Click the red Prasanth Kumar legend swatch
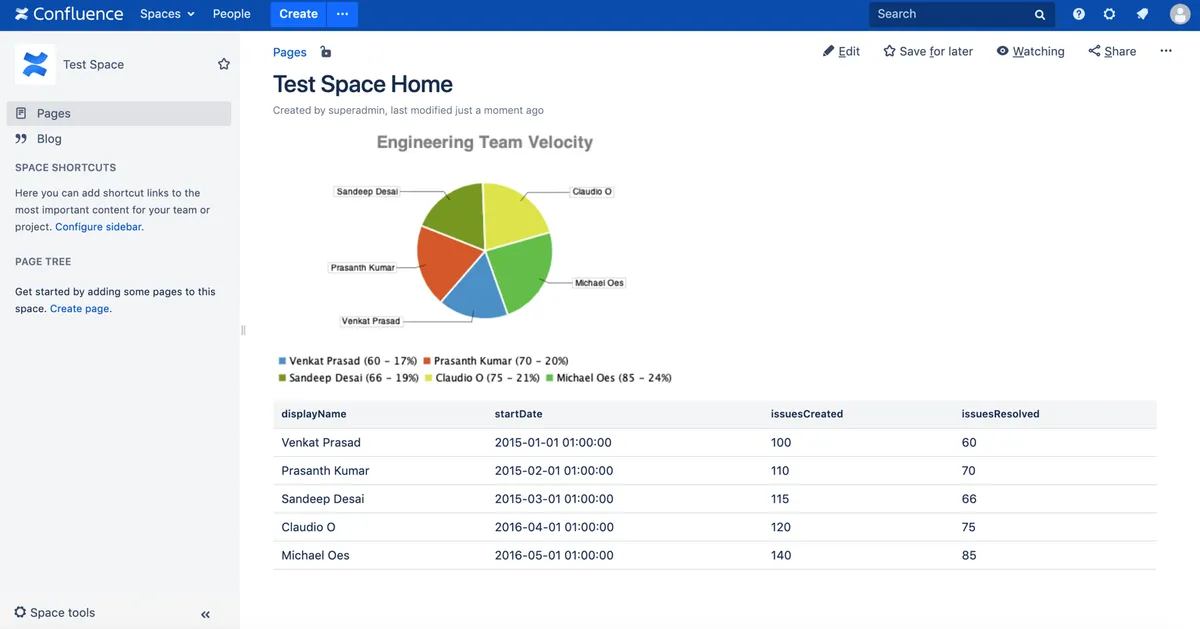This screenshot has height=629, width=1200. (x=427, y=361)
